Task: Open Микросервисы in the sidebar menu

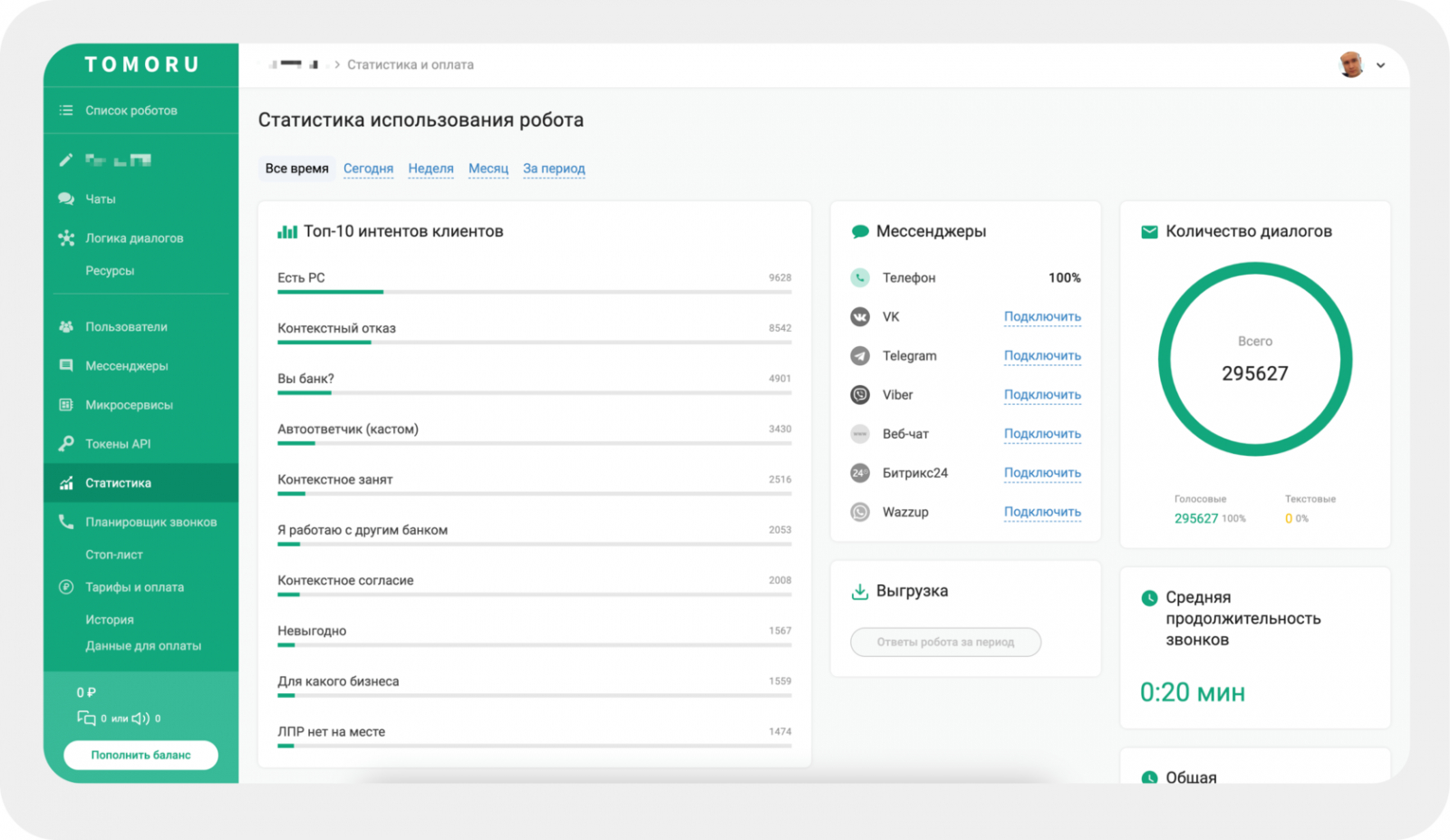Action: [129, 405]
